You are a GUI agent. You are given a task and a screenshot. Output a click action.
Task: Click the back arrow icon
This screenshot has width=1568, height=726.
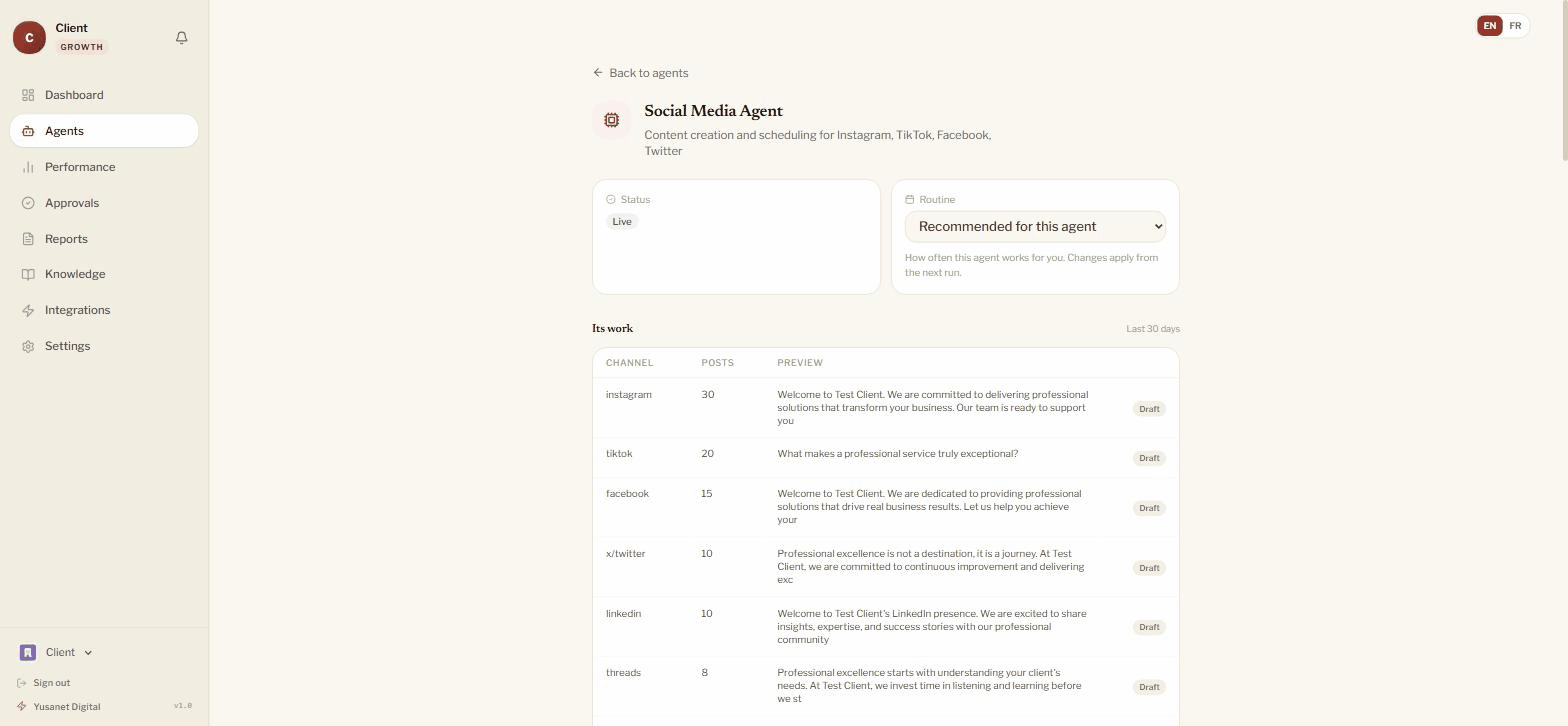pos(598,72)
